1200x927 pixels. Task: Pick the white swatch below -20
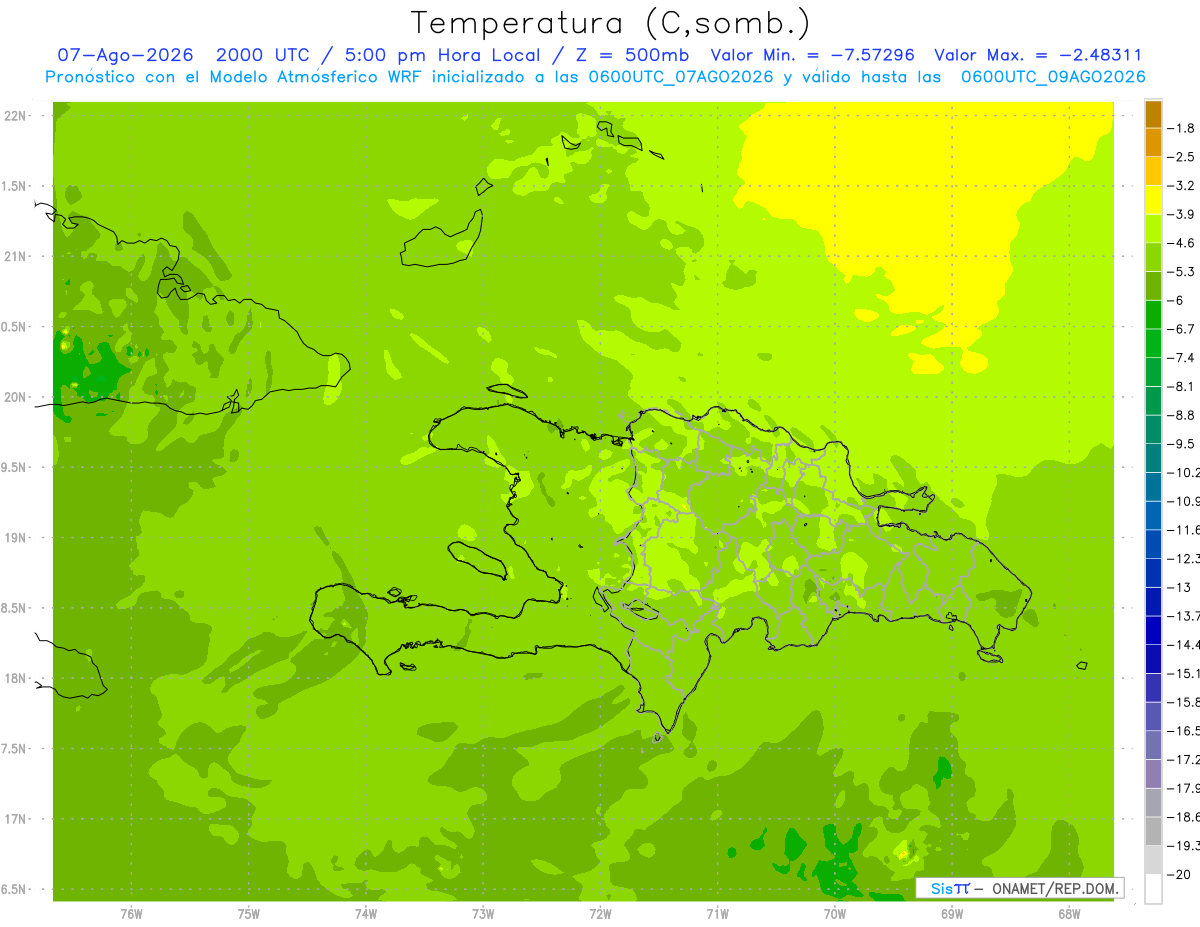click(1153, 888)
